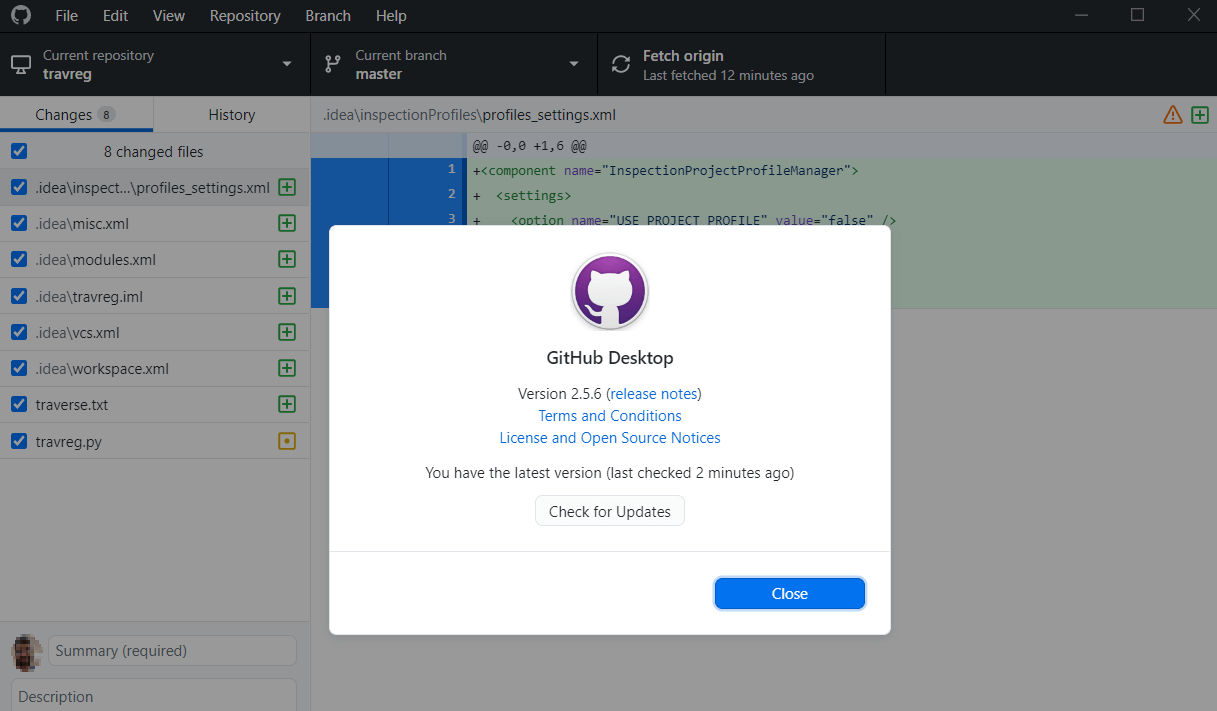
Task: Close the About GitHub Desktop dialog
Action: 789,593
